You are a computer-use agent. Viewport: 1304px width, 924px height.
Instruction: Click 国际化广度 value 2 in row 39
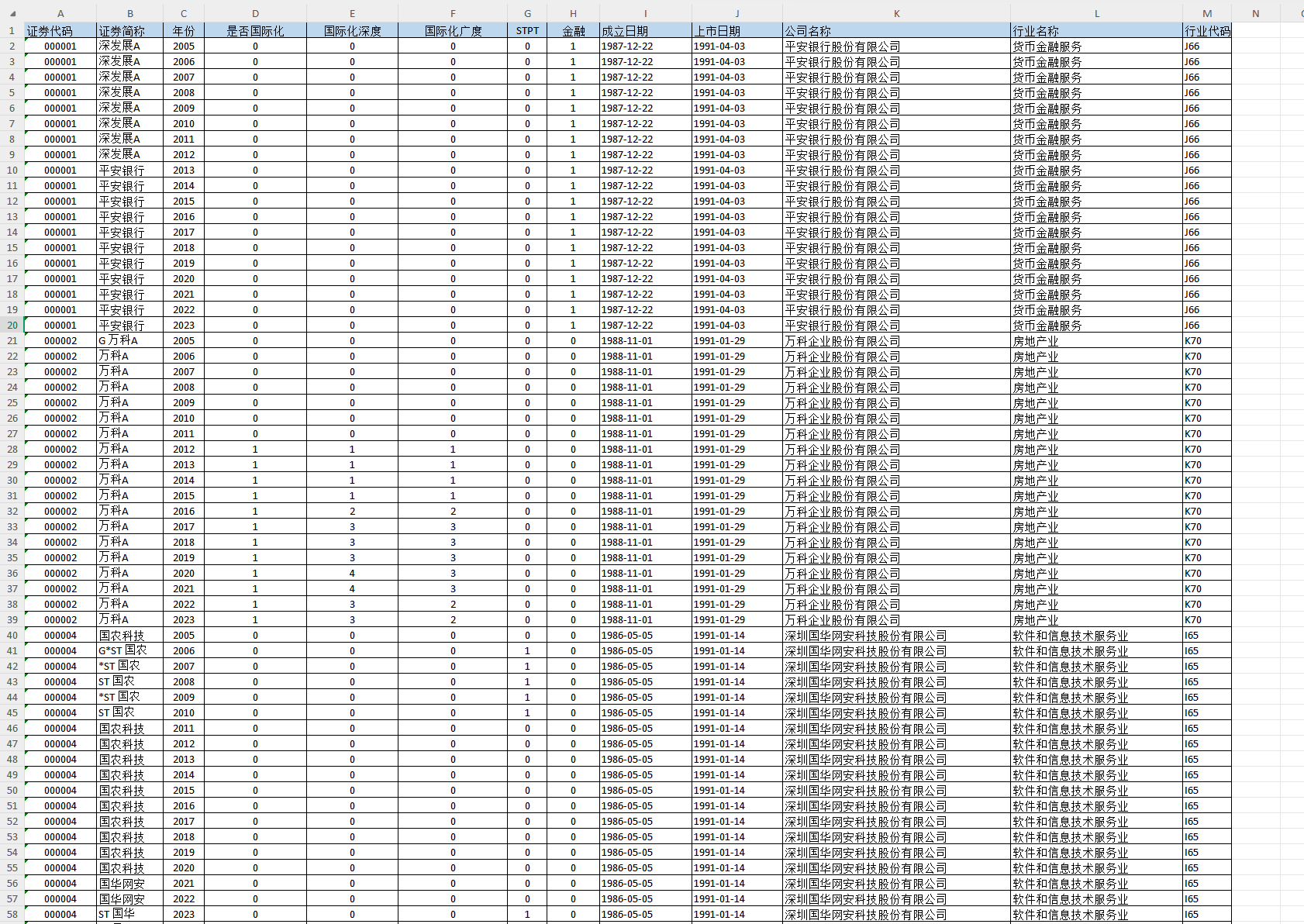click(x=453, y=620)
